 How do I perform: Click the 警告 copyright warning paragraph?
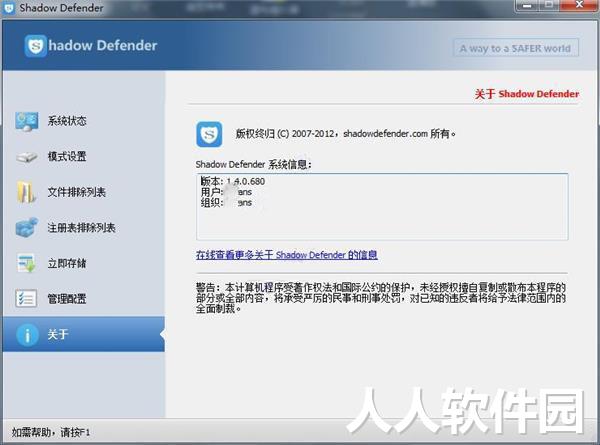pos(381,298)
